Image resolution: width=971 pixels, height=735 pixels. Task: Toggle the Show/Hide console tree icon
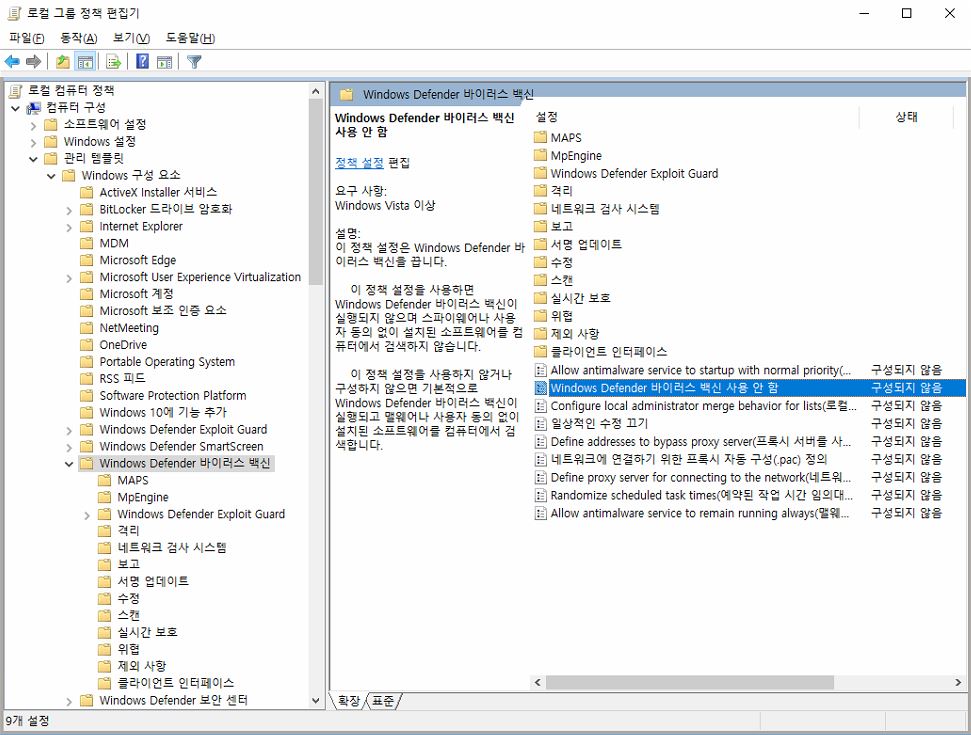tap(85, 61)
